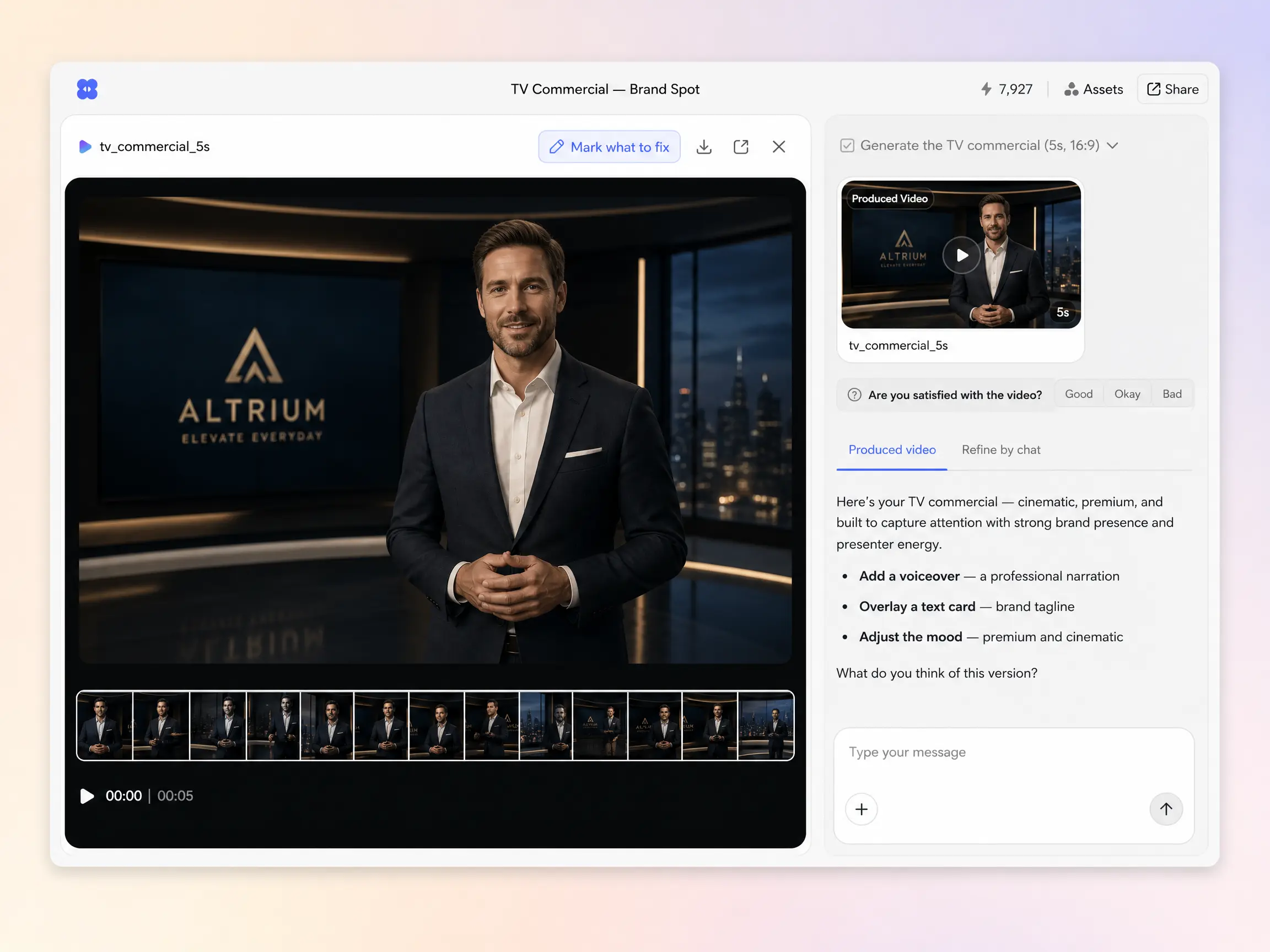1270x952 pixels.
Task: Select the first frame in the filmstrip
Action: [x=105, y=726]
